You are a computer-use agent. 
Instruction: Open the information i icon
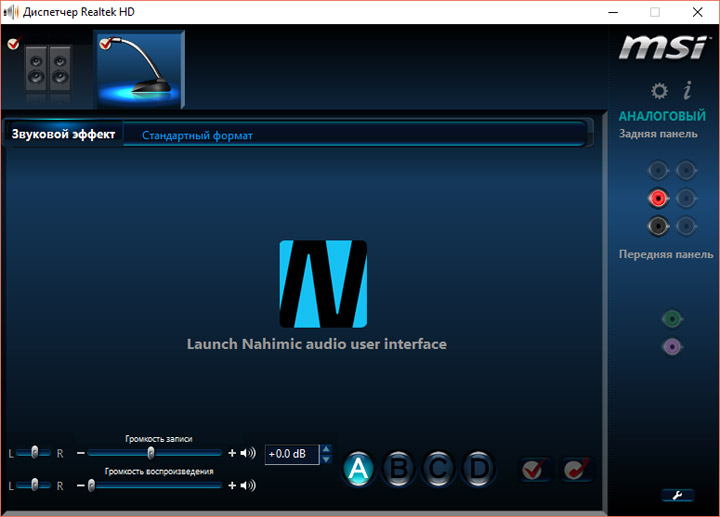687,90
